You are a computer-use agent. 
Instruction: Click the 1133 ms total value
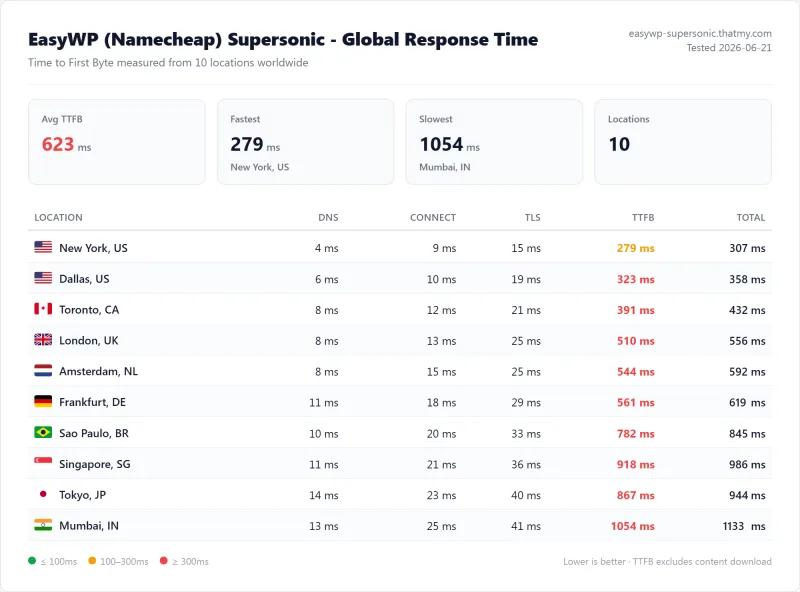point(744,526)
